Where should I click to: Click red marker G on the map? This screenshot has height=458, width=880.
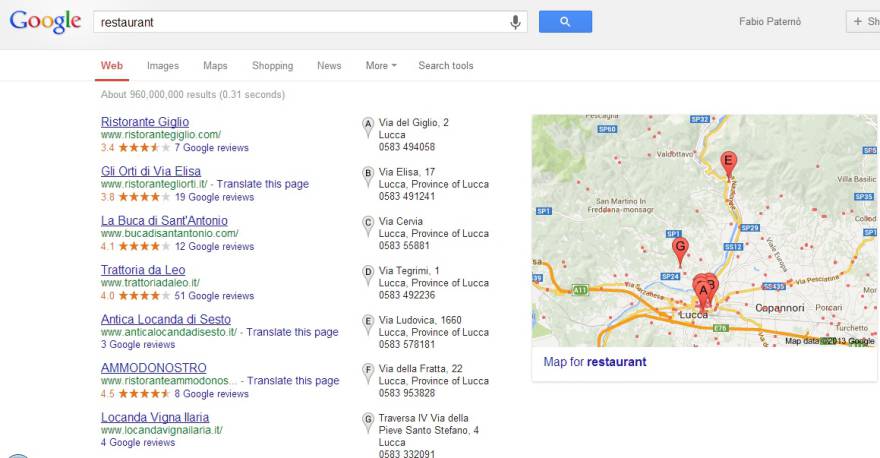pos(680,250)
